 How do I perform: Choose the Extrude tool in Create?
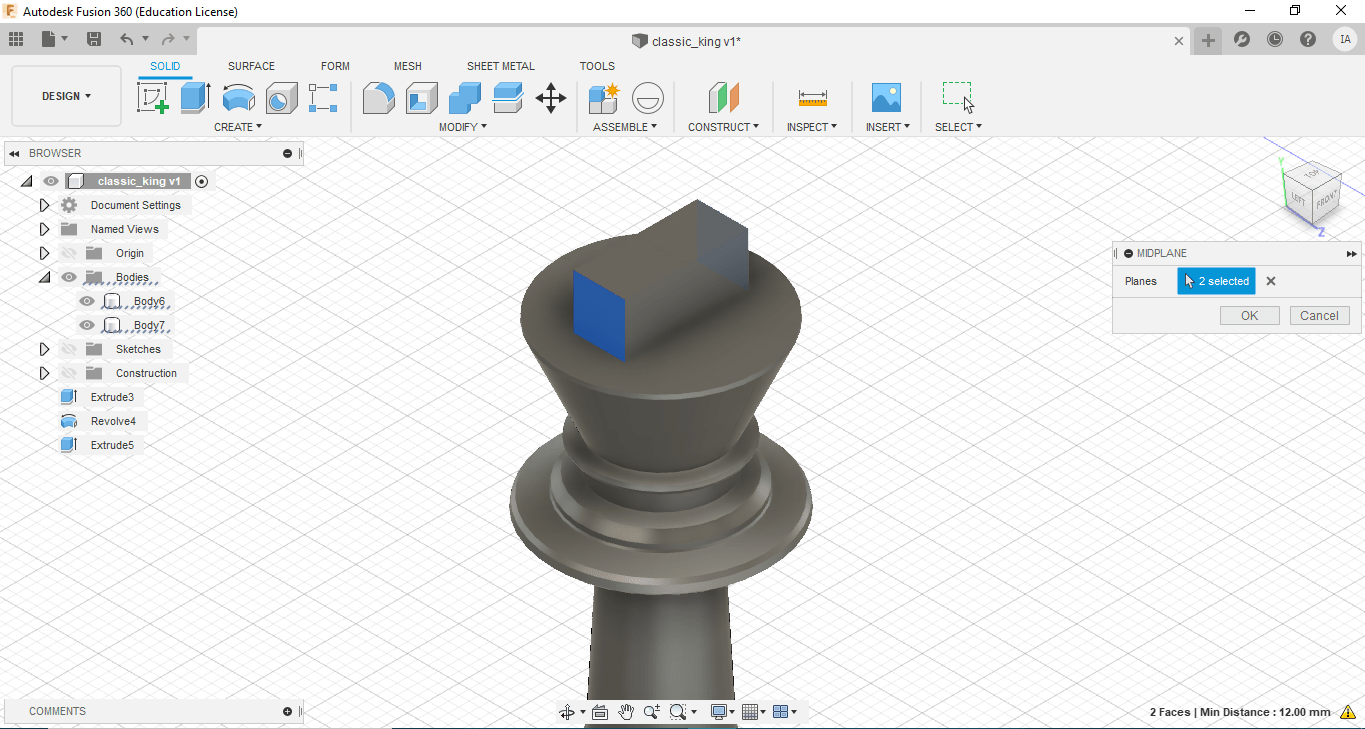pos(195,98)
